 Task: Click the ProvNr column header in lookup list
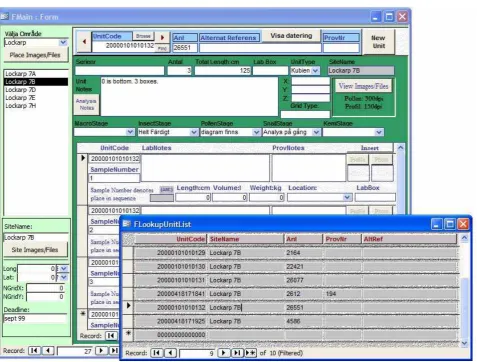[x=343, y=239]
